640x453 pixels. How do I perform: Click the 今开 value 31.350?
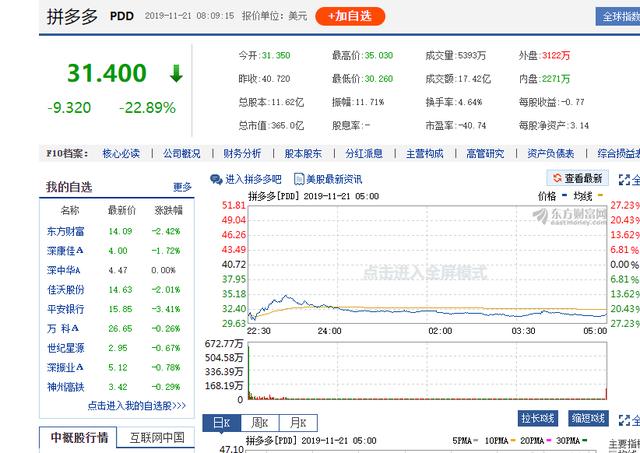276,56
